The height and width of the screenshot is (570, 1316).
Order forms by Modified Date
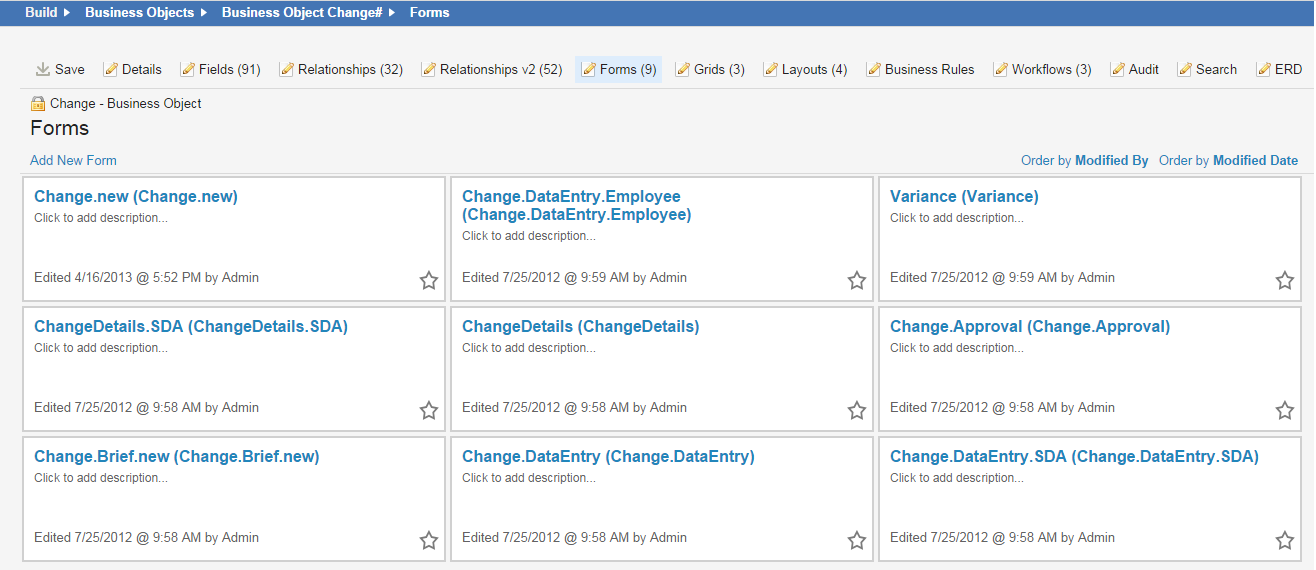tap(1254, 161)
